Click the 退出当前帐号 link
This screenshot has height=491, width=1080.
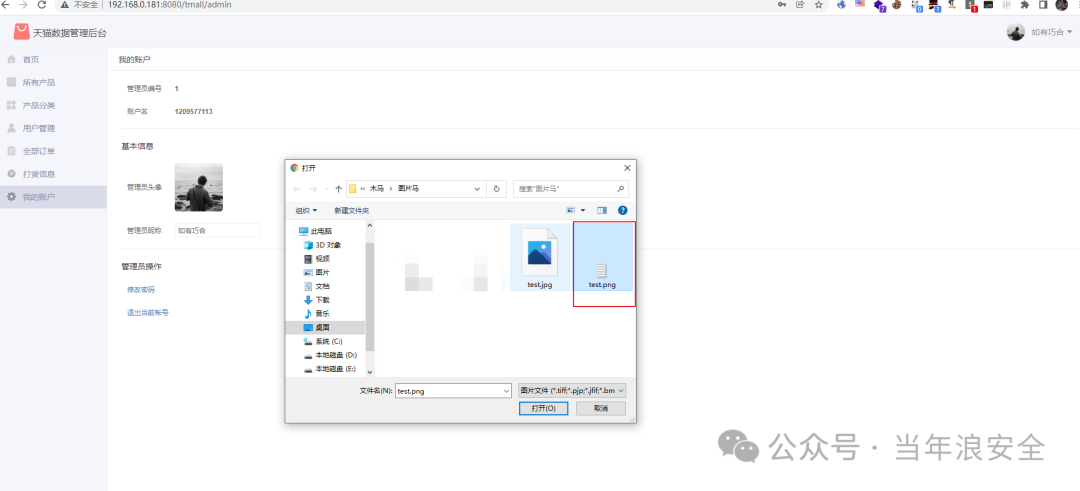click(147, 313)
